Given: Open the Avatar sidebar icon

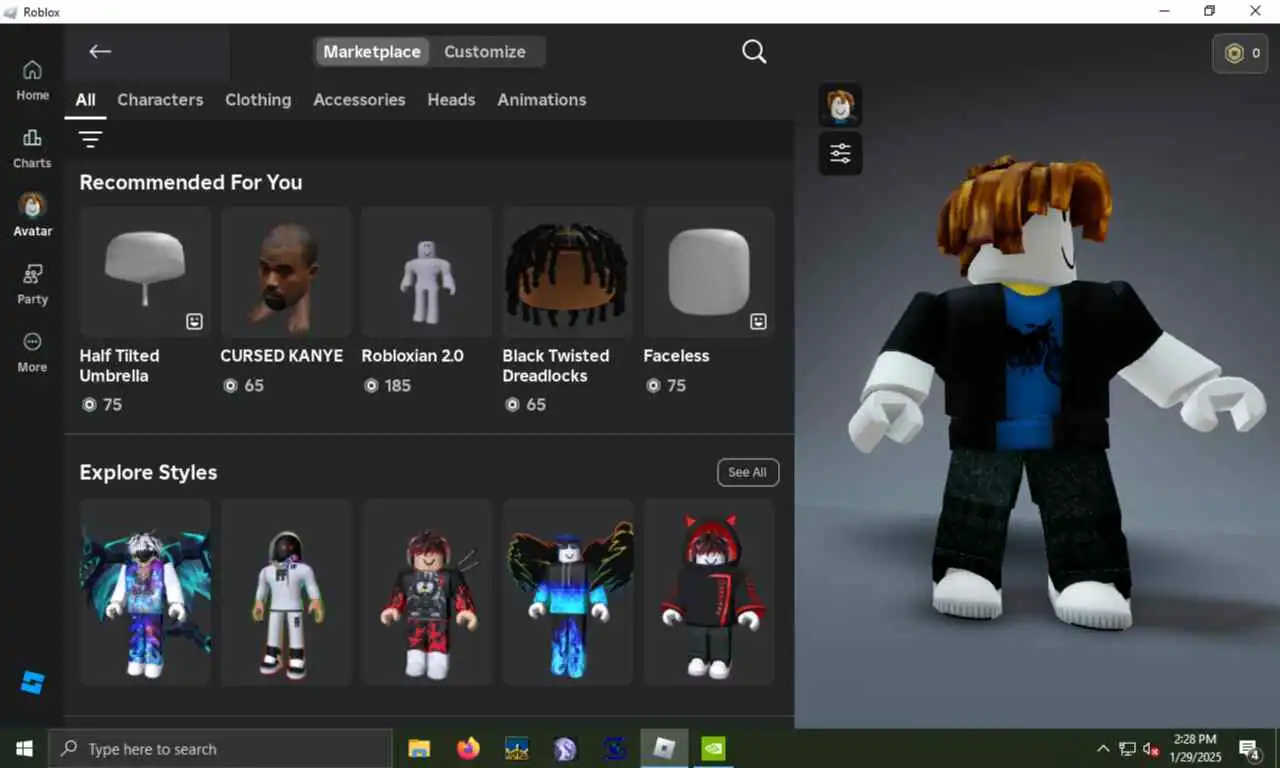Looking at the screenshot, I should 32,215.
